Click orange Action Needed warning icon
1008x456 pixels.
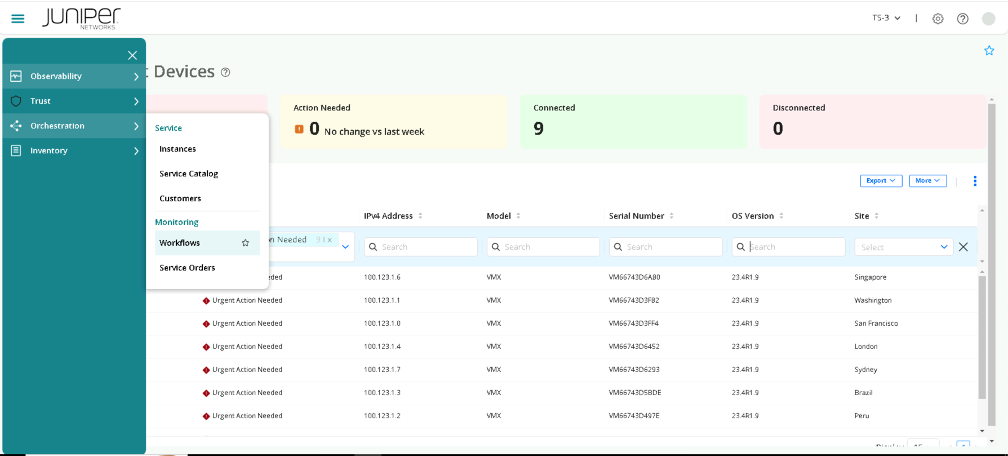[x=299, y=129]
